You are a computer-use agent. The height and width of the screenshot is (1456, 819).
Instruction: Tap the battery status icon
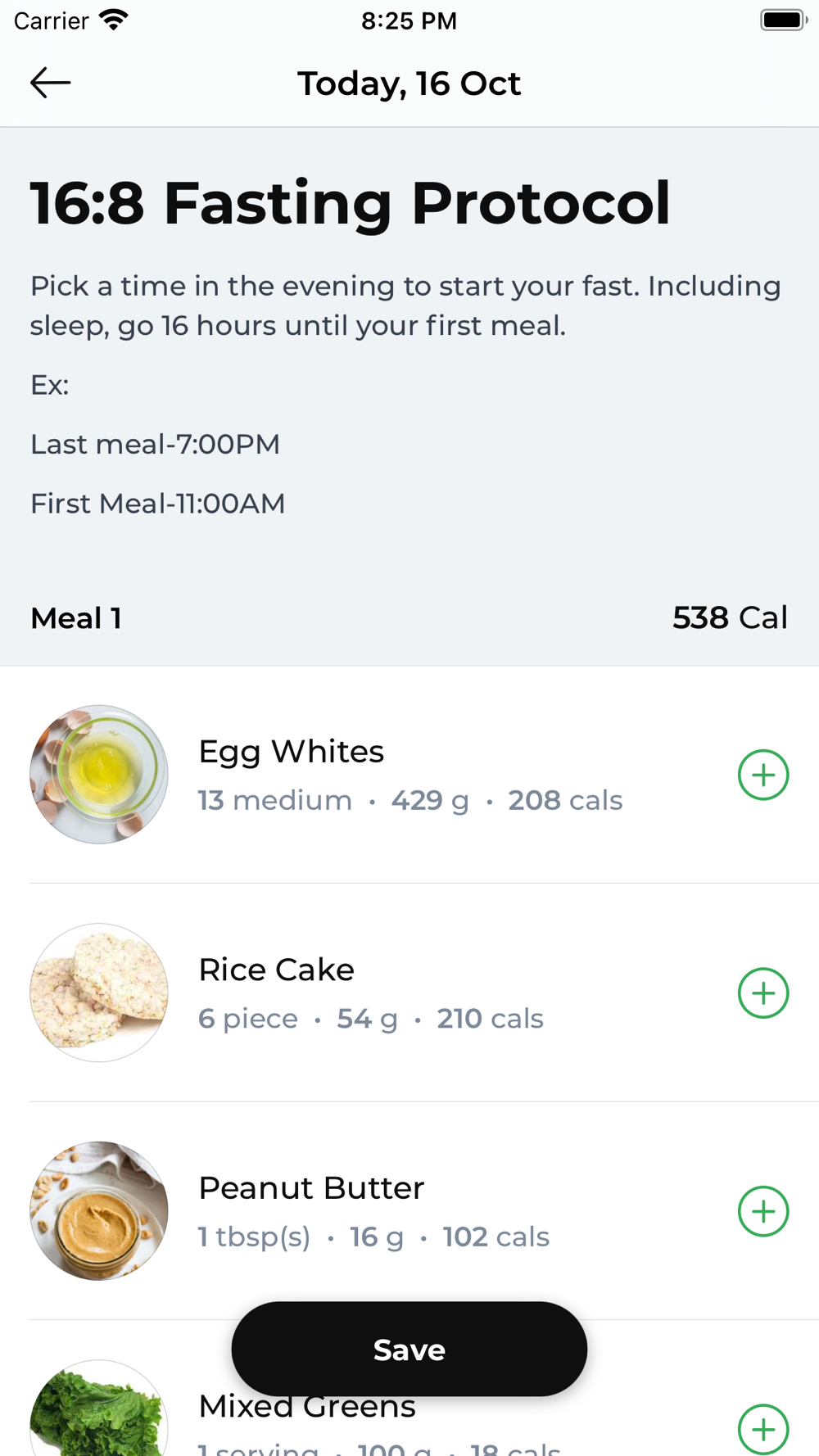point(784,20)
